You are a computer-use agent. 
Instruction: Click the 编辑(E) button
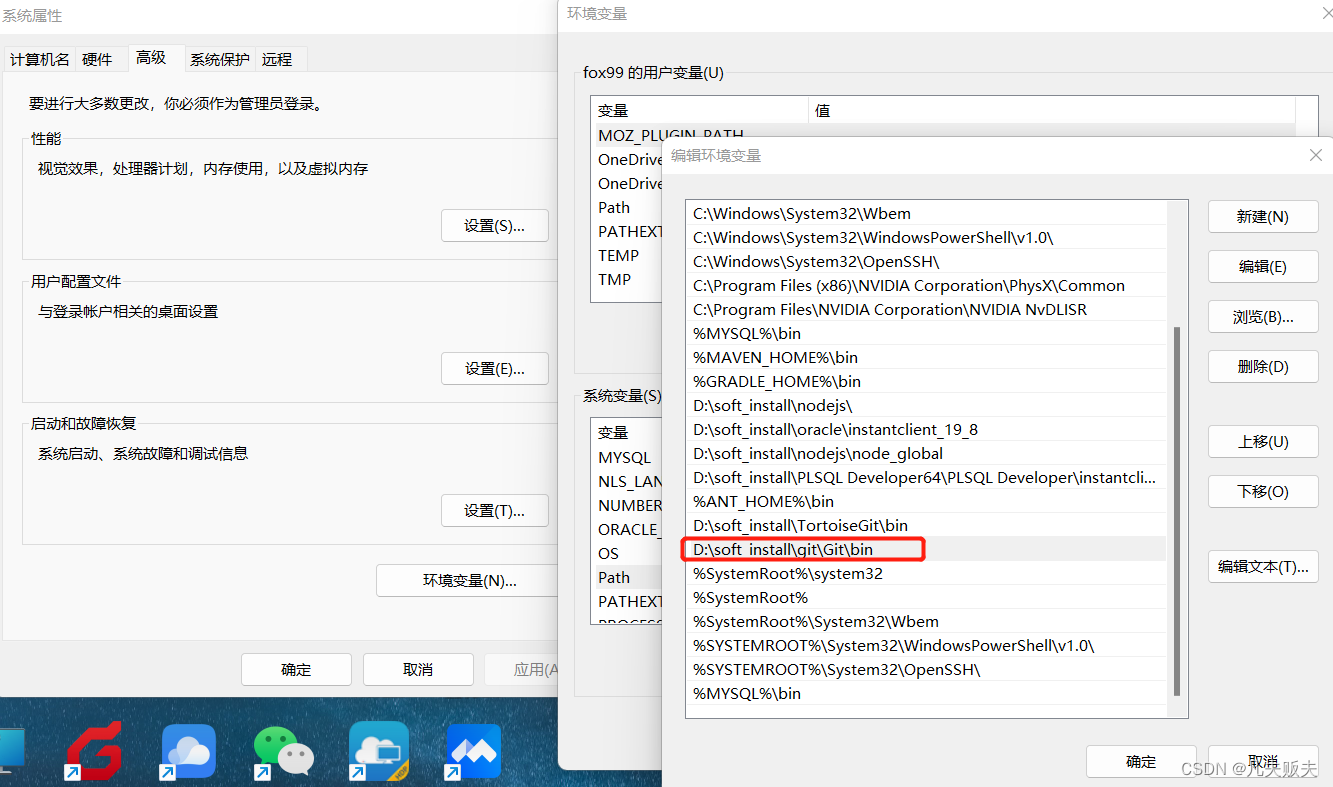click(x=1263, y=267)
